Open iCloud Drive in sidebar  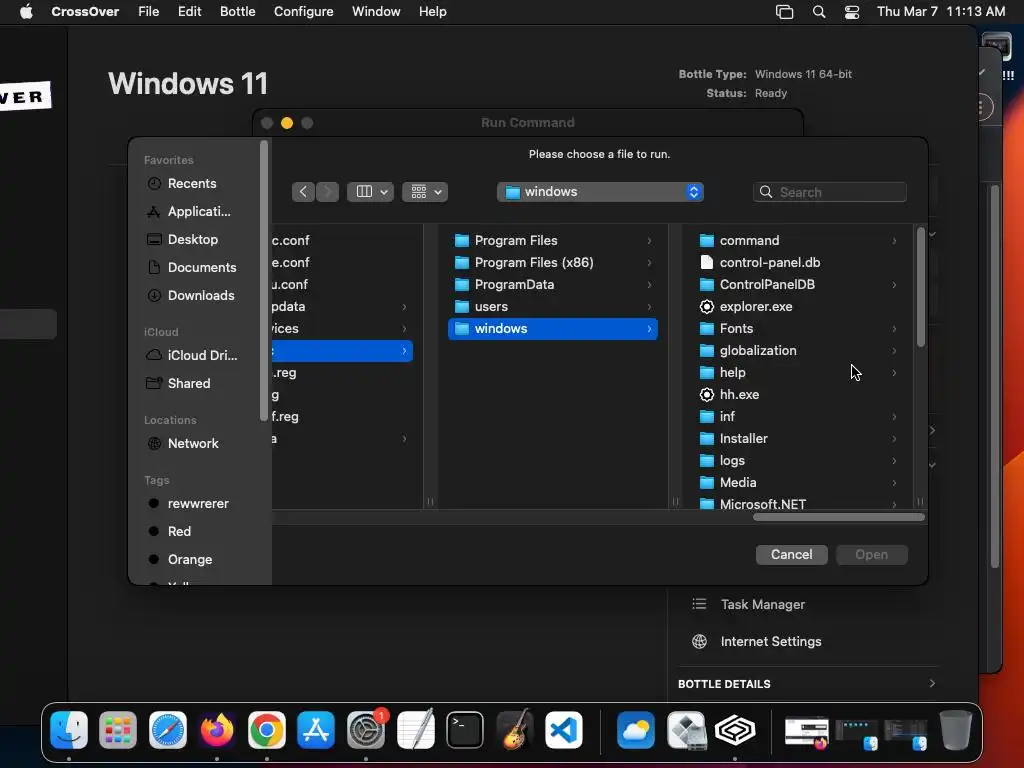click(202, 355)
